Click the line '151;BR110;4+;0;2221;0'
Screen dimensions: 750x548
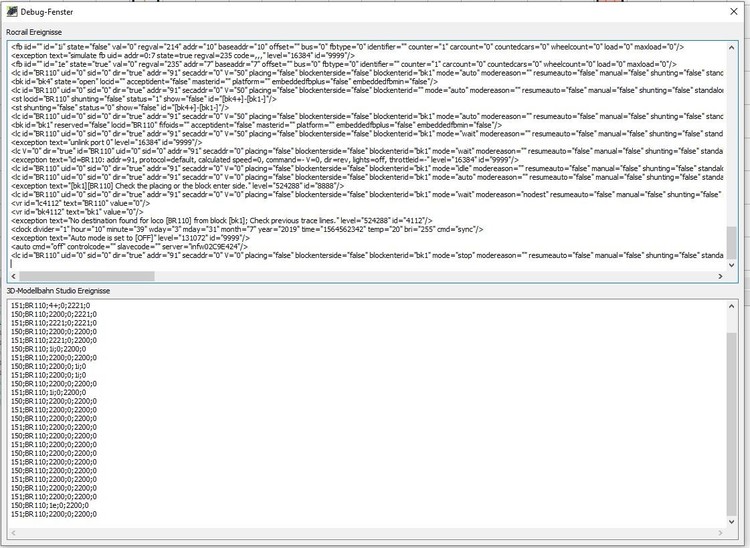point(50,306)
